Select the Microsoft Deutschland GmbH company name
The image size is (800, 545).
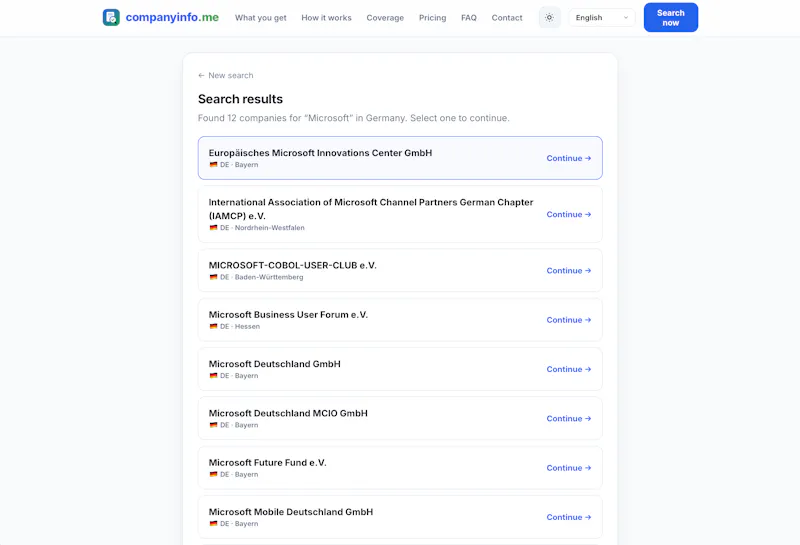point(274,364)
